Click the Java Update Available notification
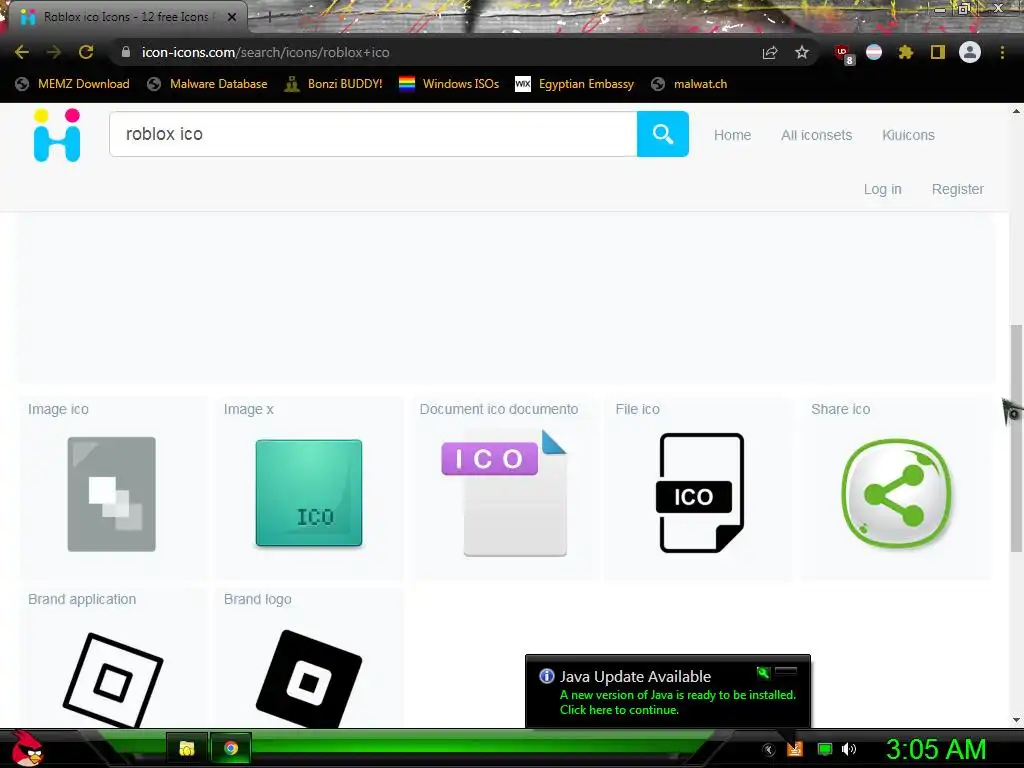The height and width of the screenshot is (768, 1024). (667, 692)
